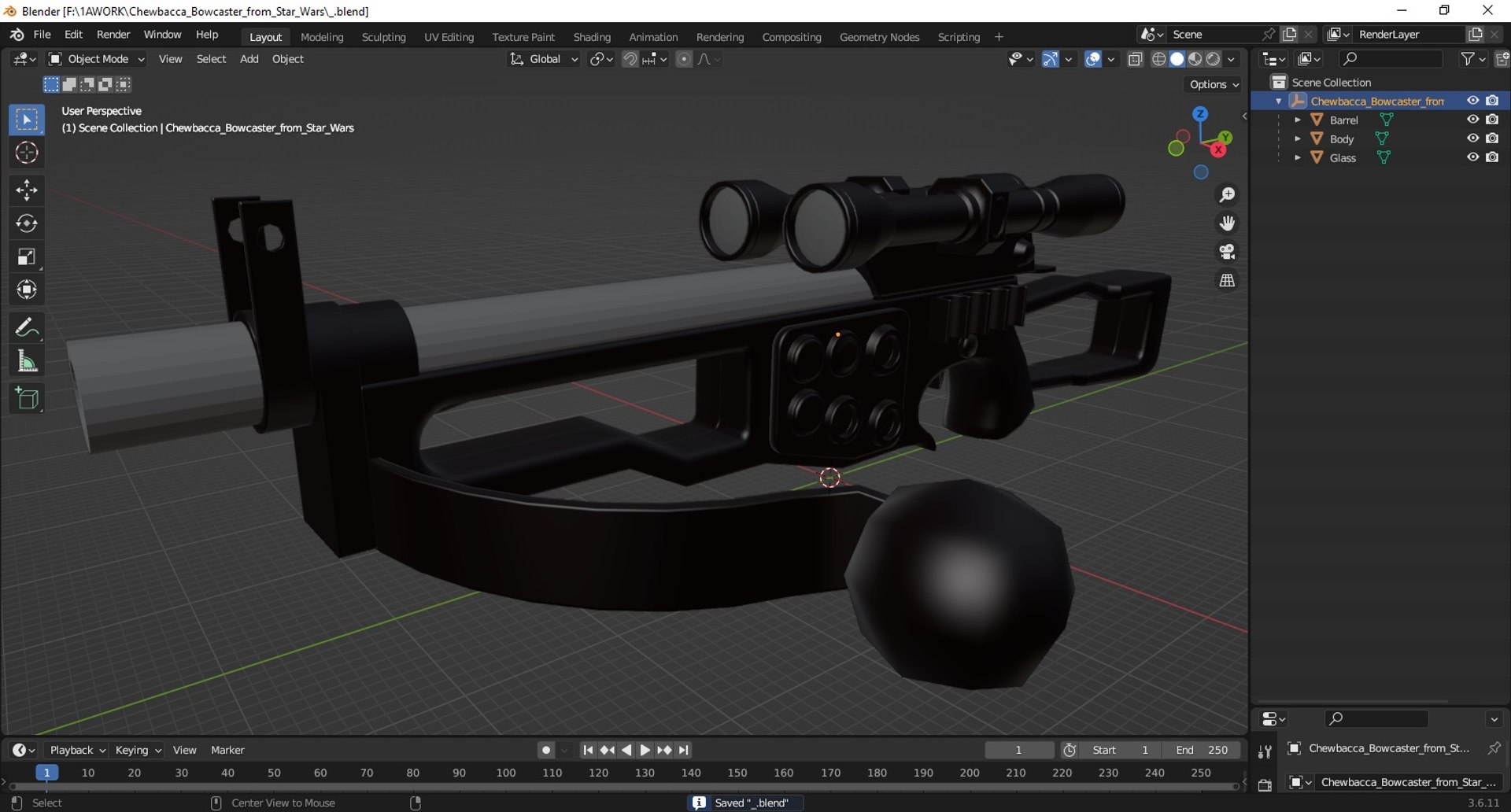Hide Glass object in viewport
Screen dimensions: 1511x812
1472,157
